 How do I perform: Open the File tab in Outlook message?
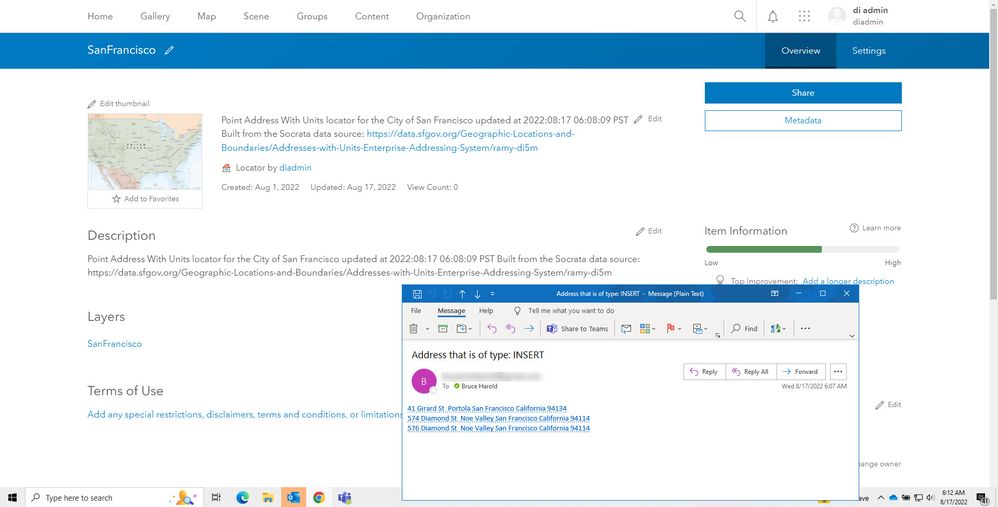[416, 310]
